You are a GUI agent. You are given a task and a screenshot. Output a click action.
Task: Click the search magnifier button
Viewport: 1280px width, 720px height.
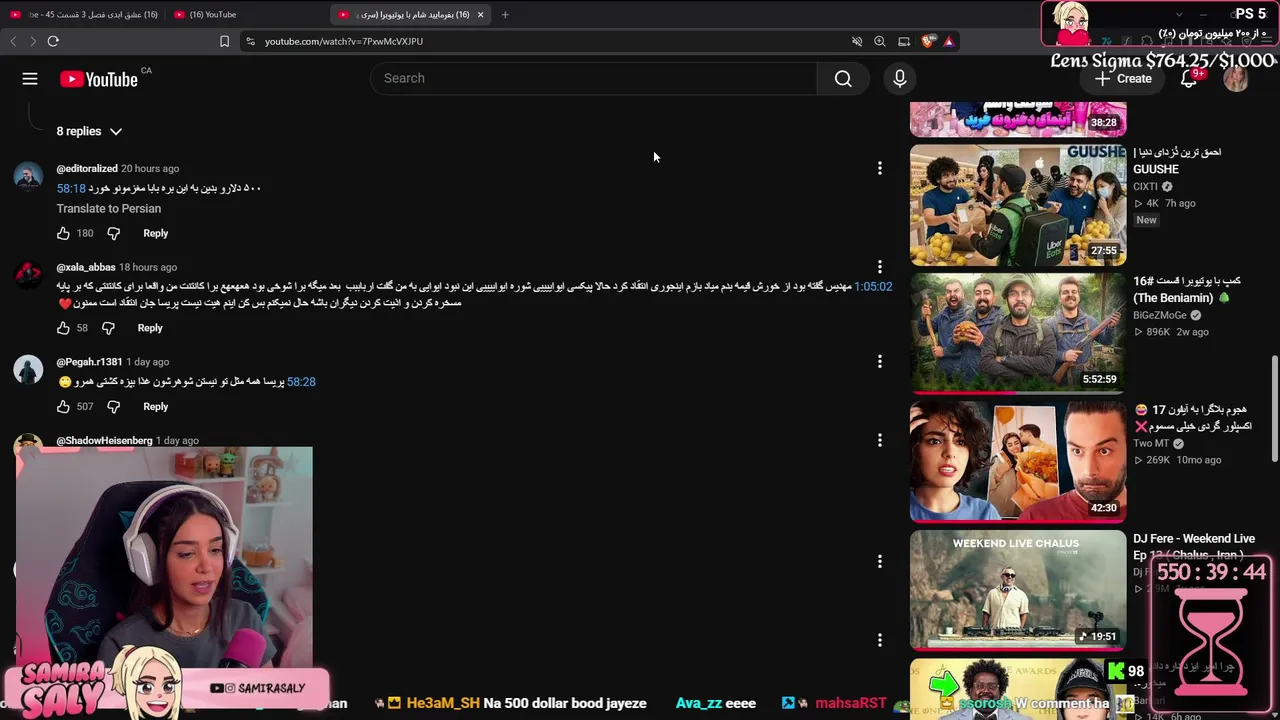(843, 79)
